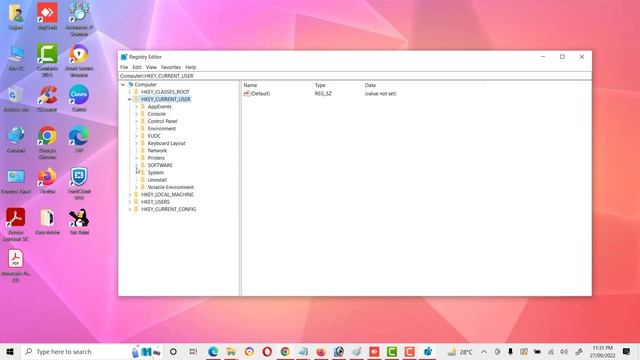Viewport: 640px width, 360px height.
Task: Open the Windows Start menu
Action: [10, 351]
